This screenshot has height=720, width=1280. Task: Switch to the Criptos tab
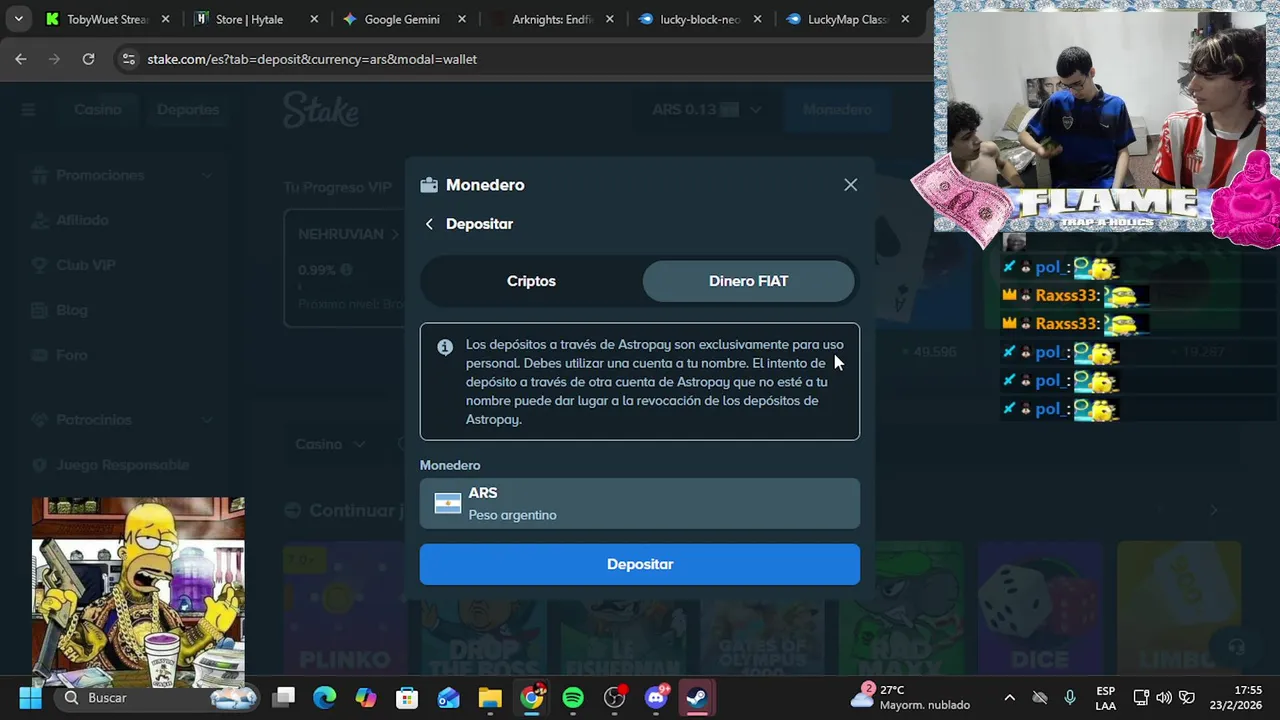coord(531,281)
